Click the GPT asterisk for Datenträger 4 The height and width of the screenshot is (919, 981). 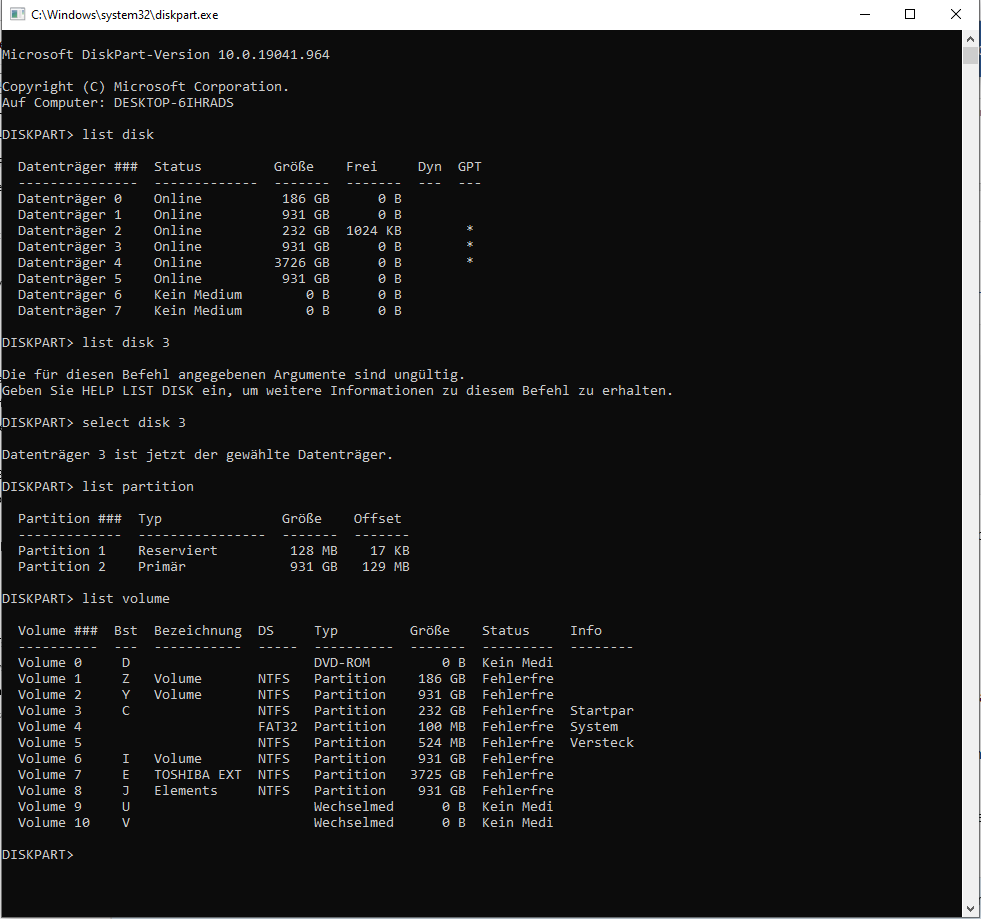click(x=470, y=261)
